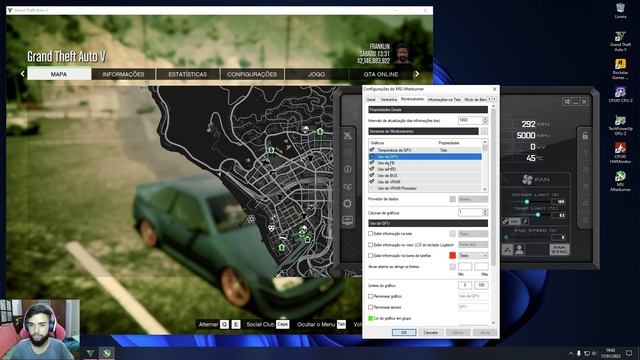Click the info icon in Afterburner sidebar
640x360 pixels.
point(347,169)
